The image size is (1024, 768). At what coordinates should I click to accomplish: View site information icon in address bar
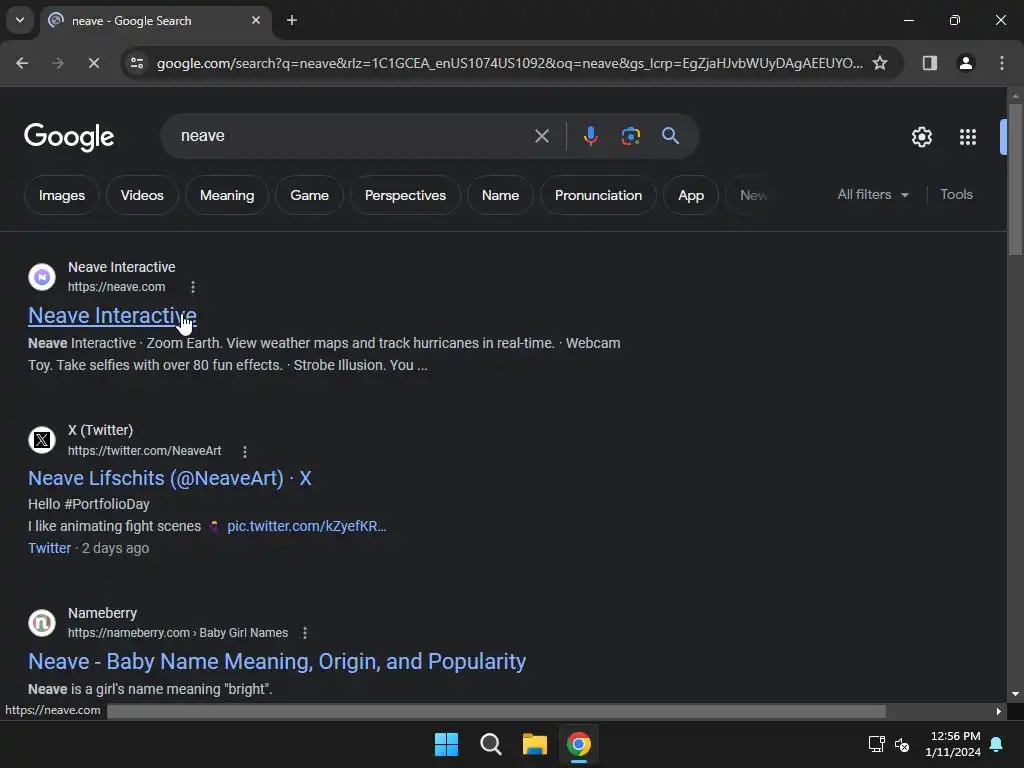pyautogui.click(x=136, y=63)
